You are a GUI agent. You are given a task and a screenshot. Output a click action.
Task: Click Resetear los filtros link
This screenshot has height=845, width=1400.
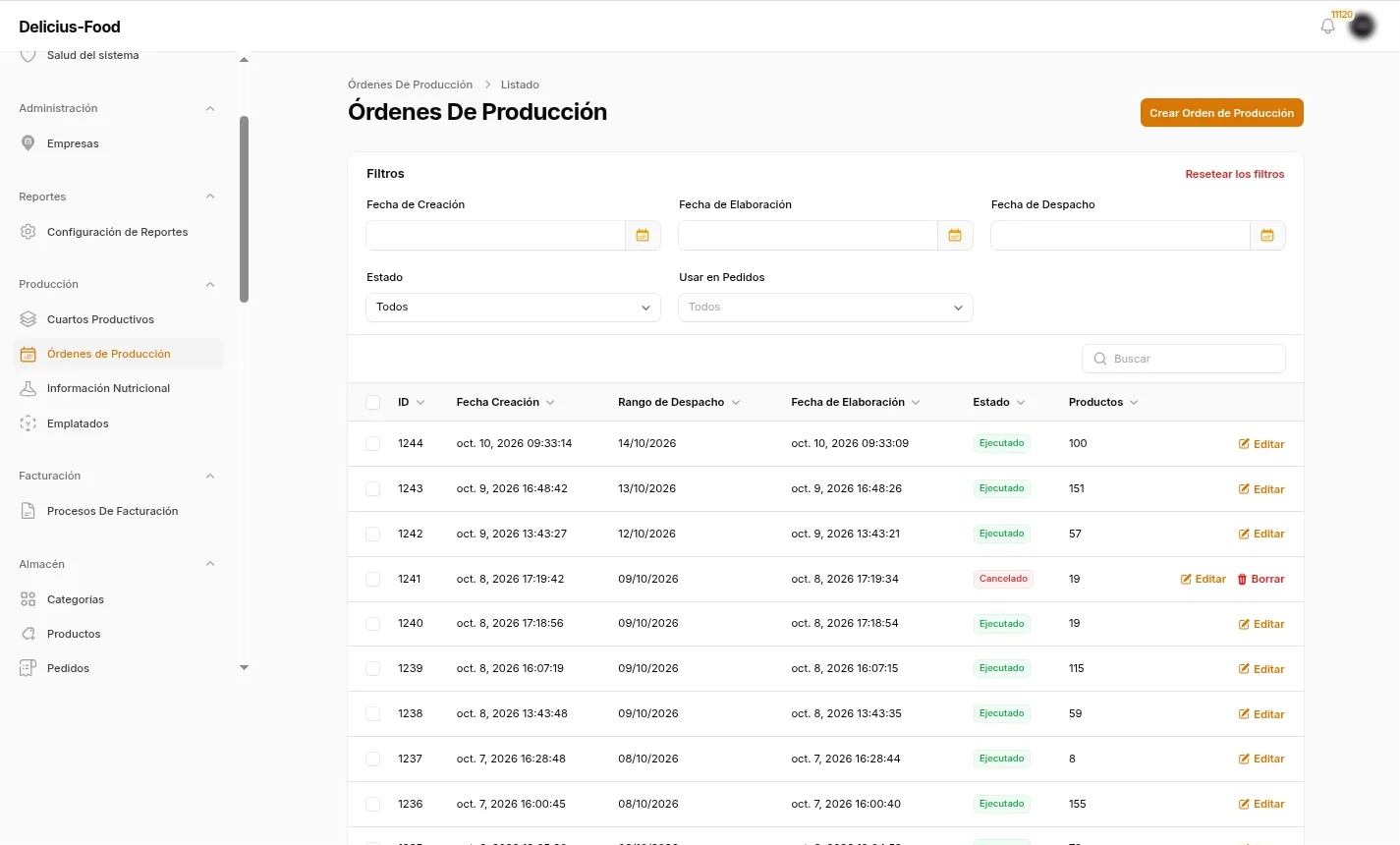point(1235,174)
